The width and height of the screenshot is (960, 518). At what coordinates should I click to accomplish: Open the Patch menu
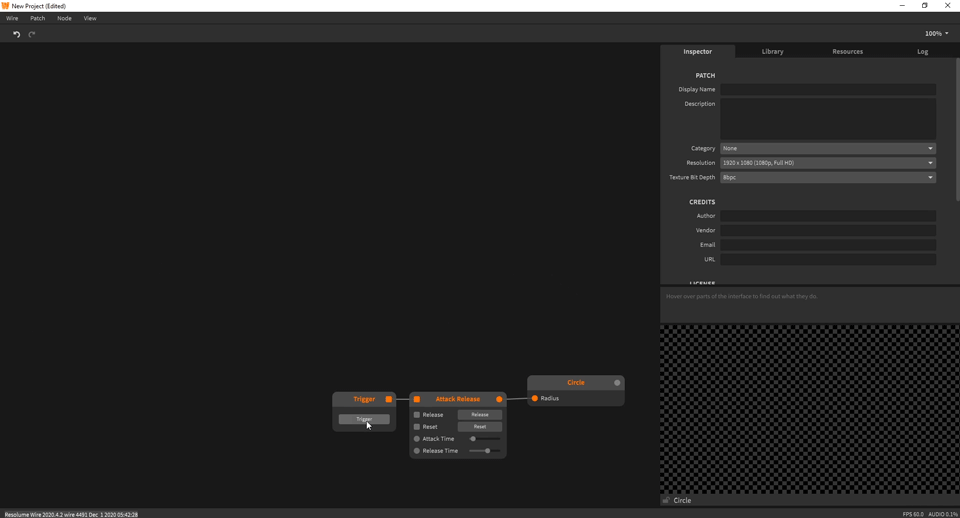37,18
